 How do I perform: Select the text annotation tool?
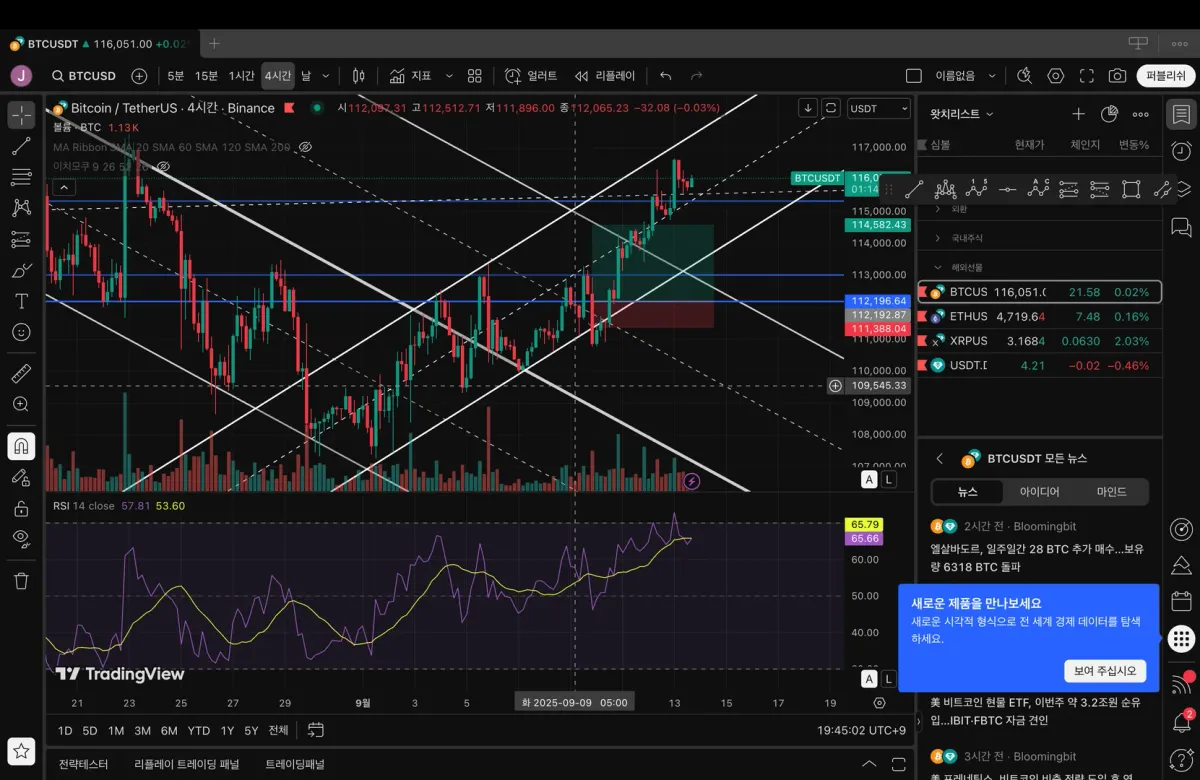pos(20,301)
